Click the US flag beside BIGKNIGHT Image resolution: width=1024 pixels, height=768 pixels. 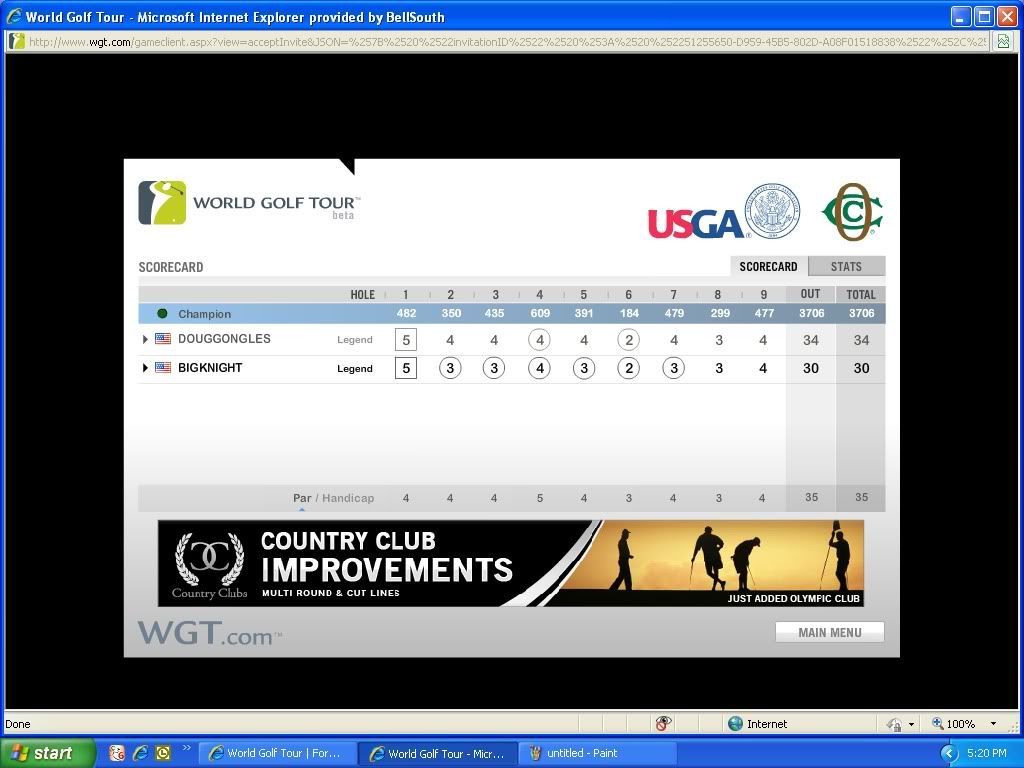pos(163,368)
